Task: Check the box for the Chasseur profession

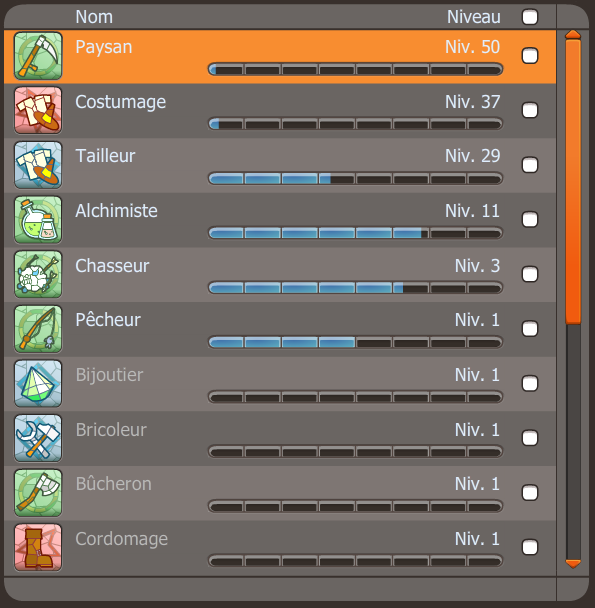Action: coord(530,274)
